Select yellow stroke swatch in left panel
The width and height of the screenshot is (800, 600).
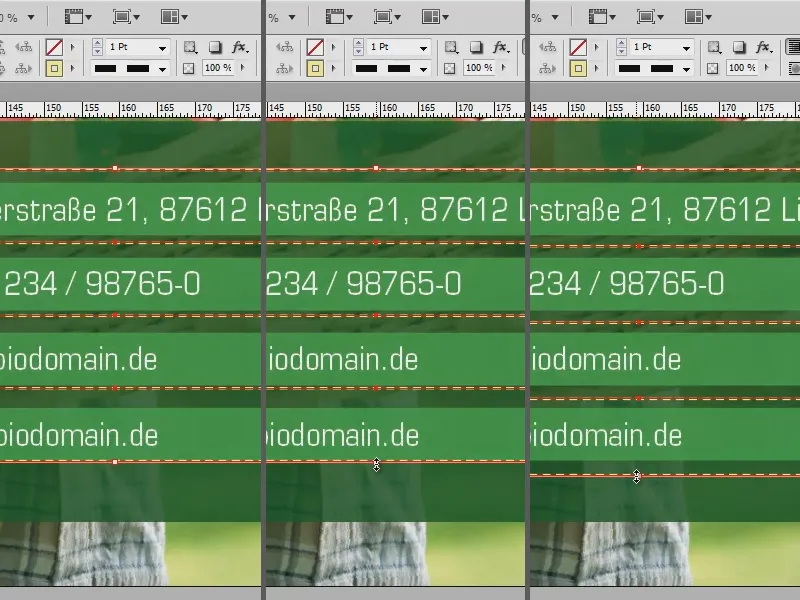pos(54,68)
